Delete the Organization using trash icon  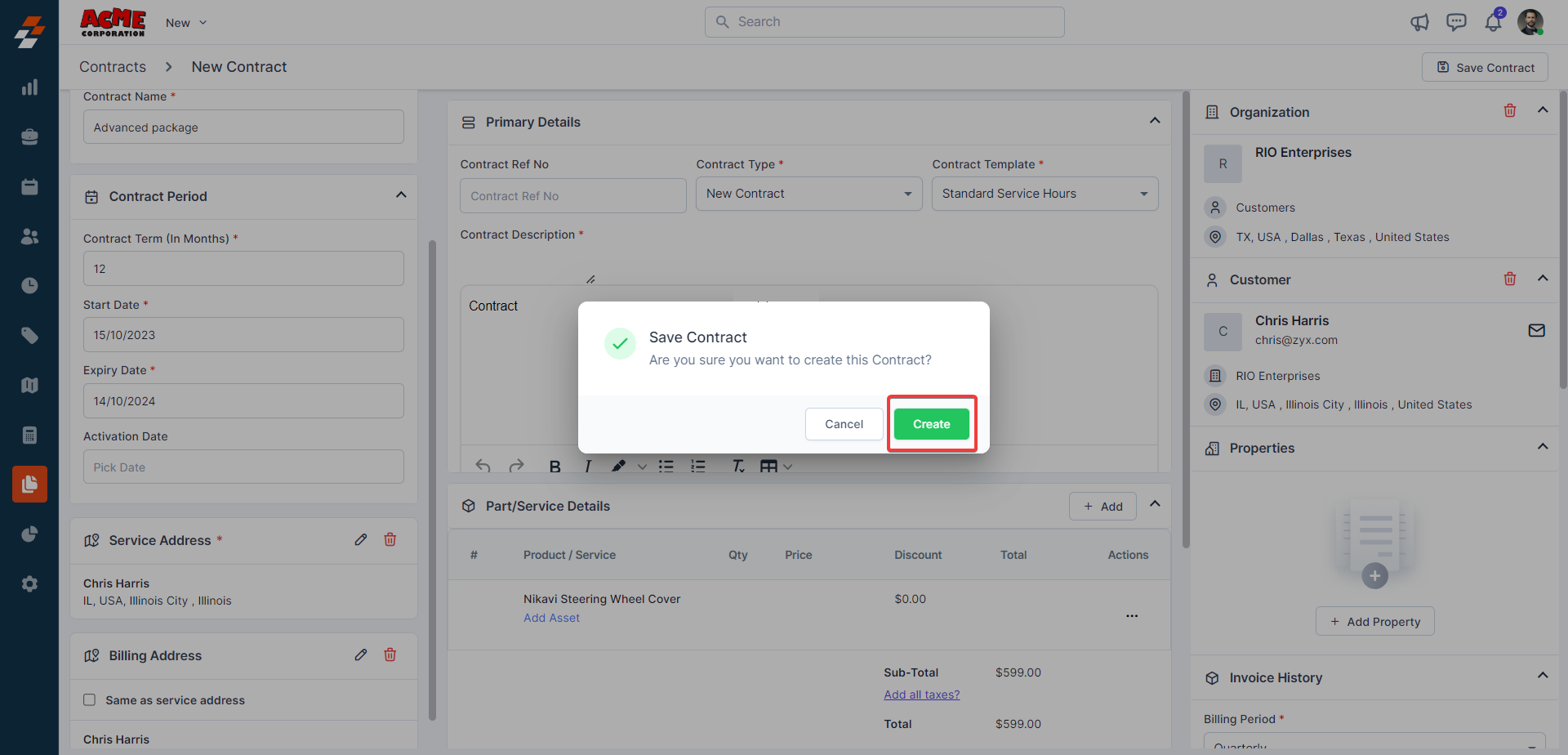click(1509, 110)
